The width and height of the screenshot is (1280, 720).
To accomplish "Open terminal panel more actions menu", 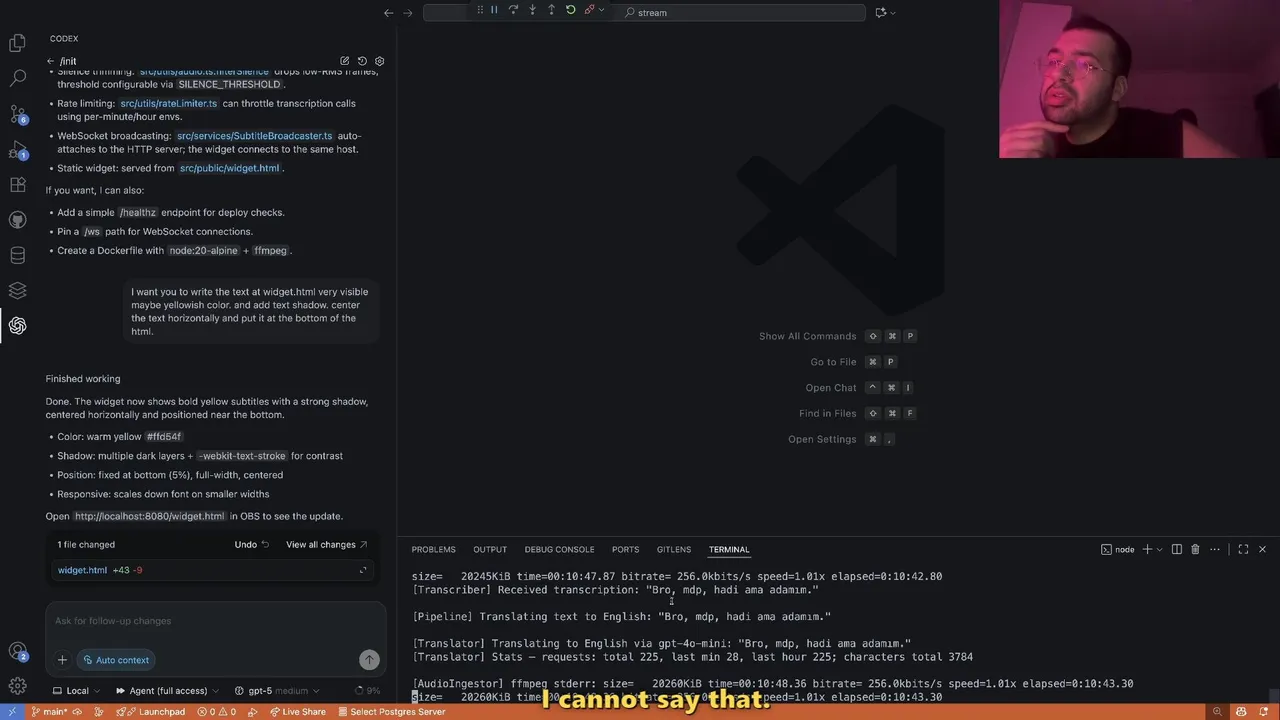I will pyautogui.click(x=1215, y=549).
